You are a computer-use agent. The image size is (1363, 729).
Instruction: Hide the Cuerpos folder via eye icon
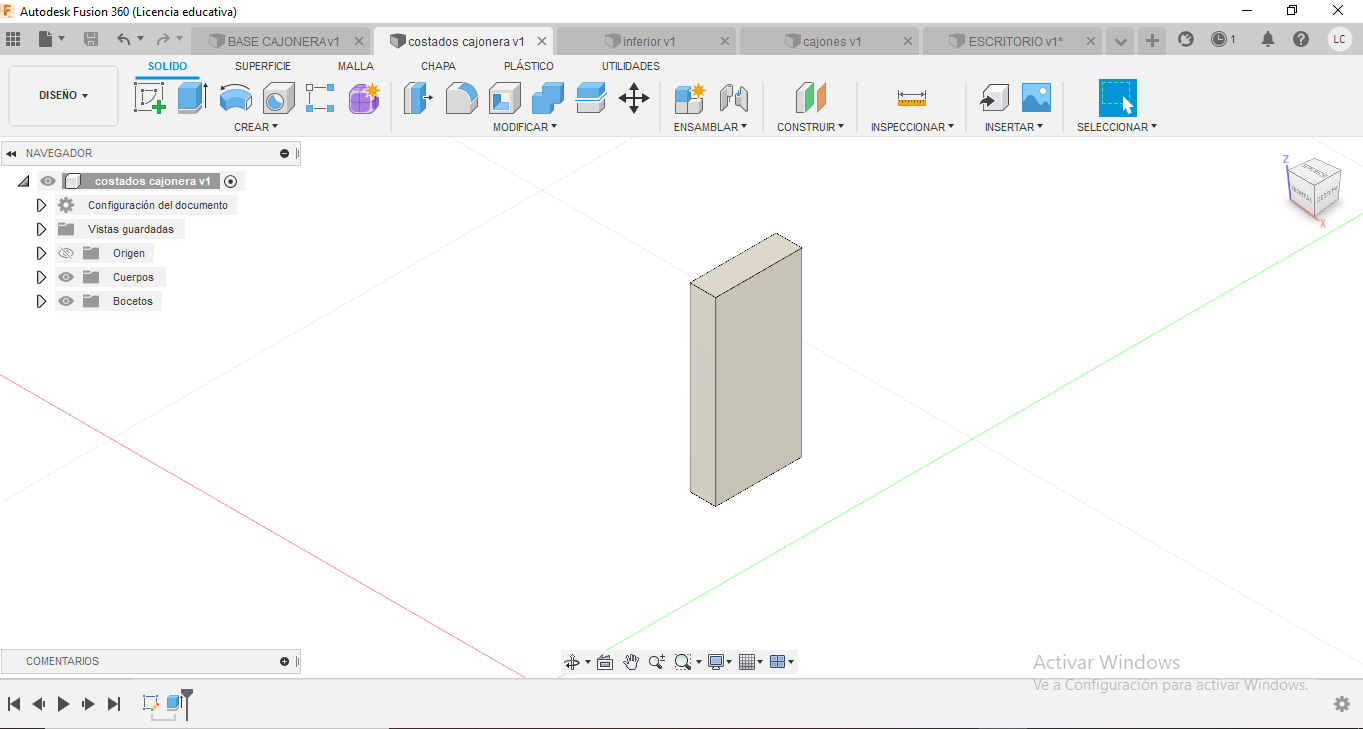(x=67, y=277)
